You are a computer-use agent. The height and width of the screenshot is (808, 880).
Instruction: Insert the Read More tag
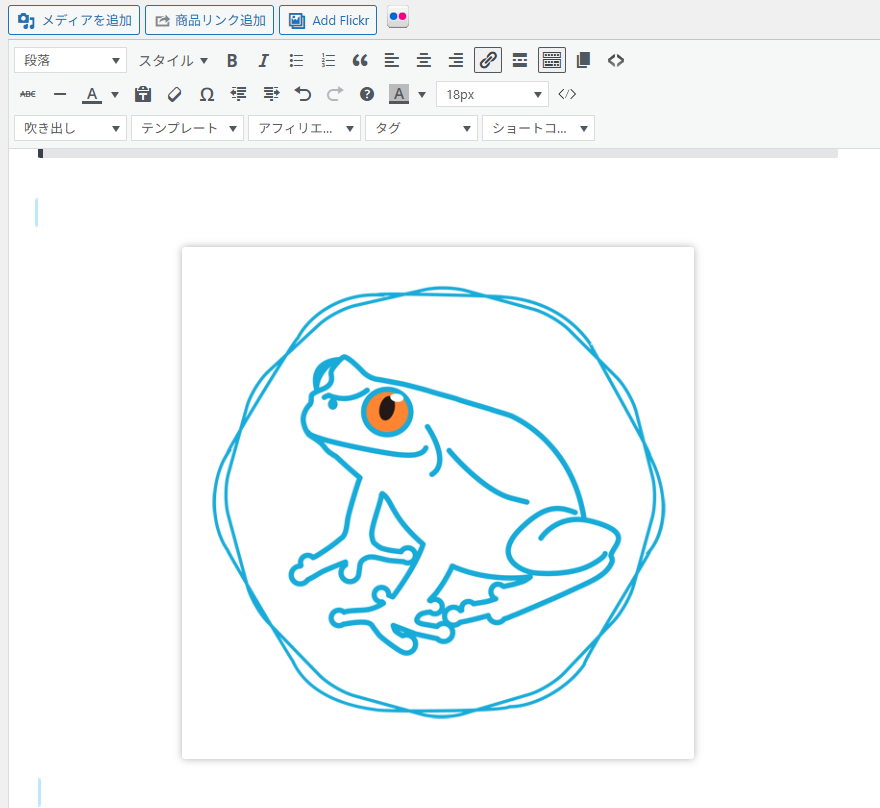[x=520, y=61]
